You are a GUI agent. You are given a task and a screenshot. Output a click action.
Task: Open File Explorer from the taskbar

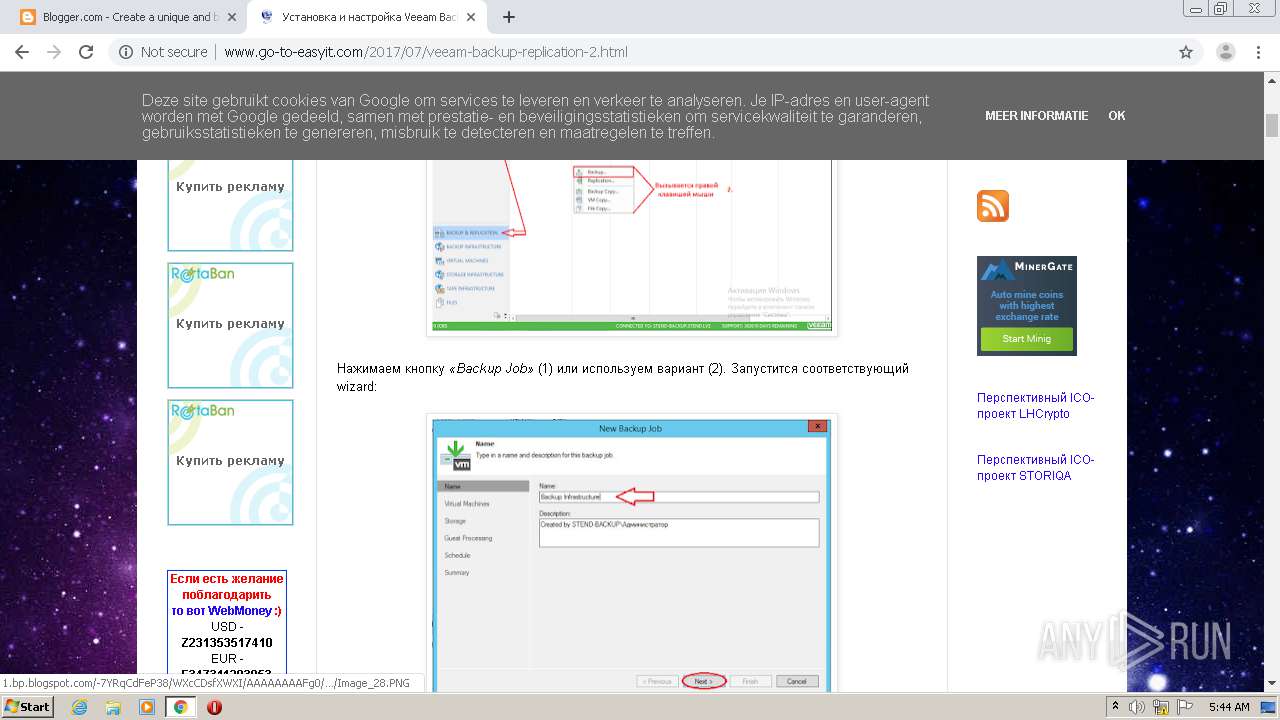point(113,707)
